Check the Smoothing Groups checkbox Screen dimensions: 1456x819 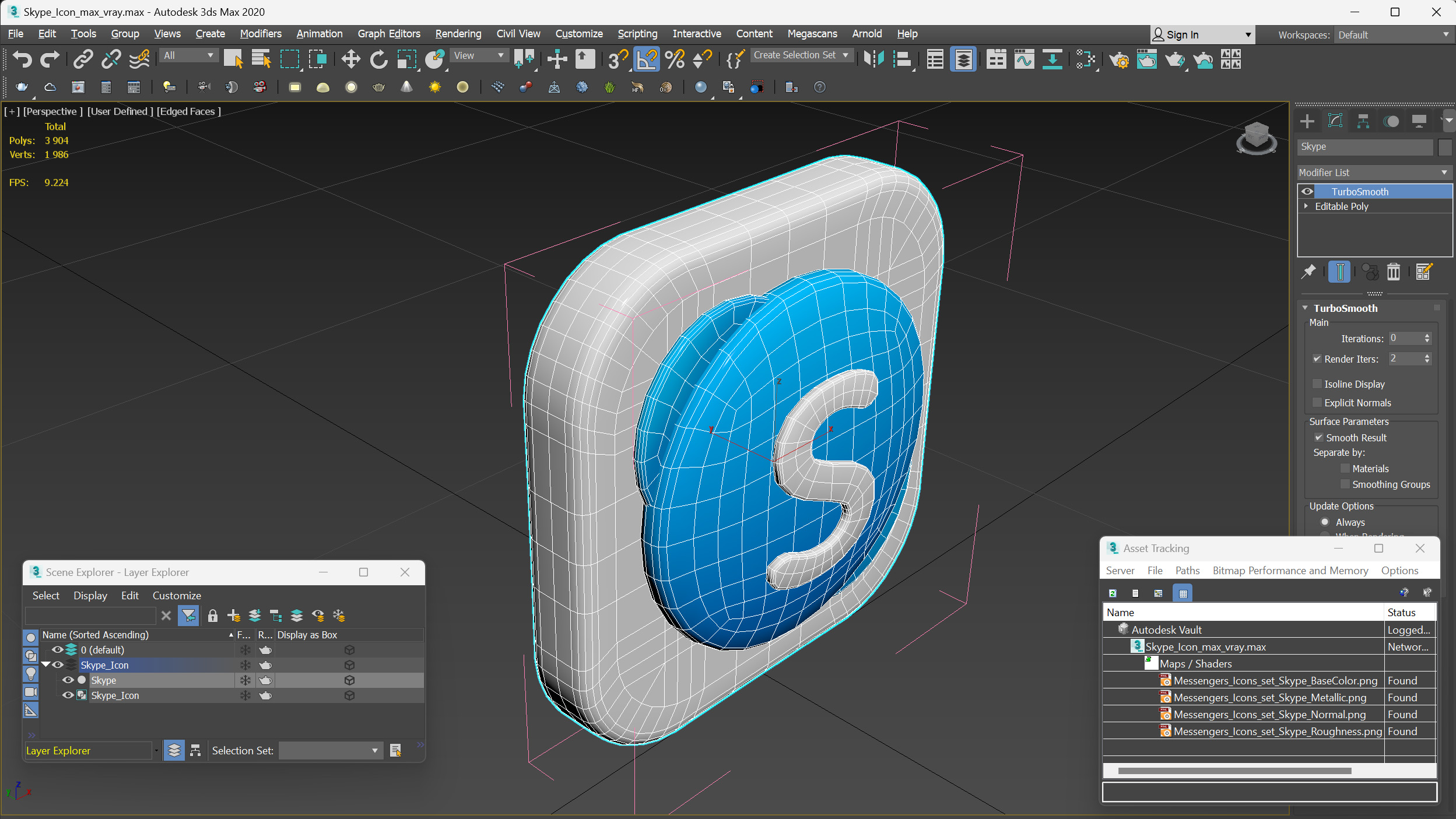[x=1345, y=484]
